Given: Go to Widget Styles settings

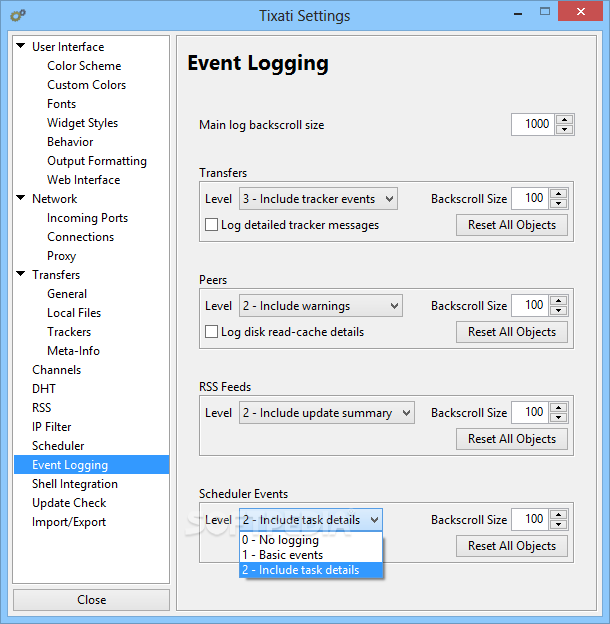Looking at the screenshot, I should point(82,123).
